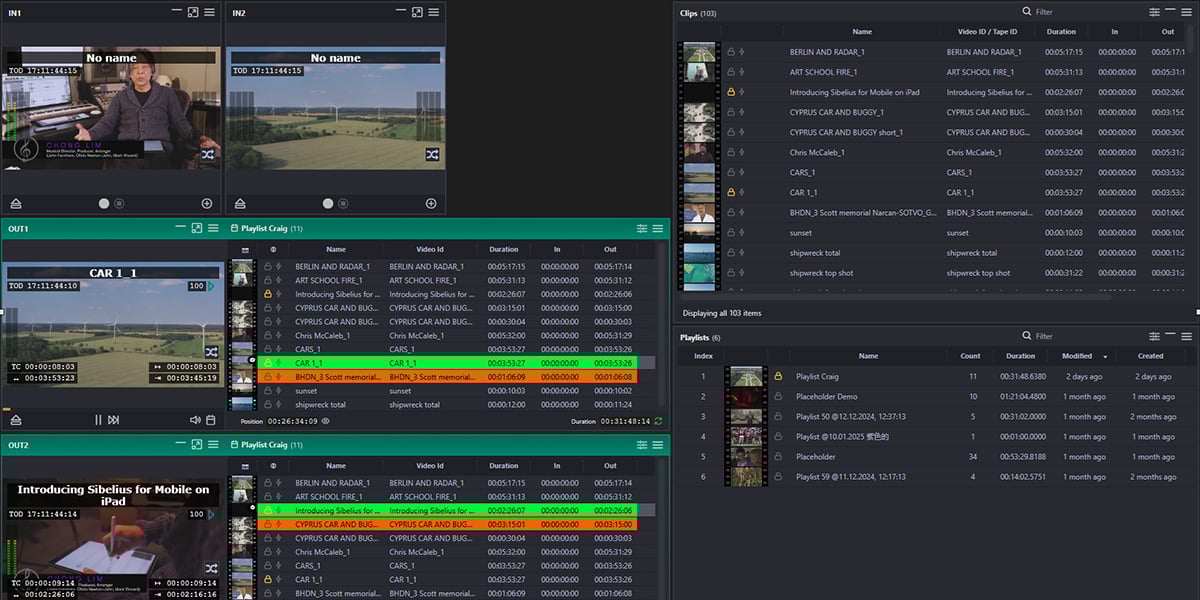
Task: Select first radio dot under IN1 preview
Action: pyautogui.click(x=103, y=203)
